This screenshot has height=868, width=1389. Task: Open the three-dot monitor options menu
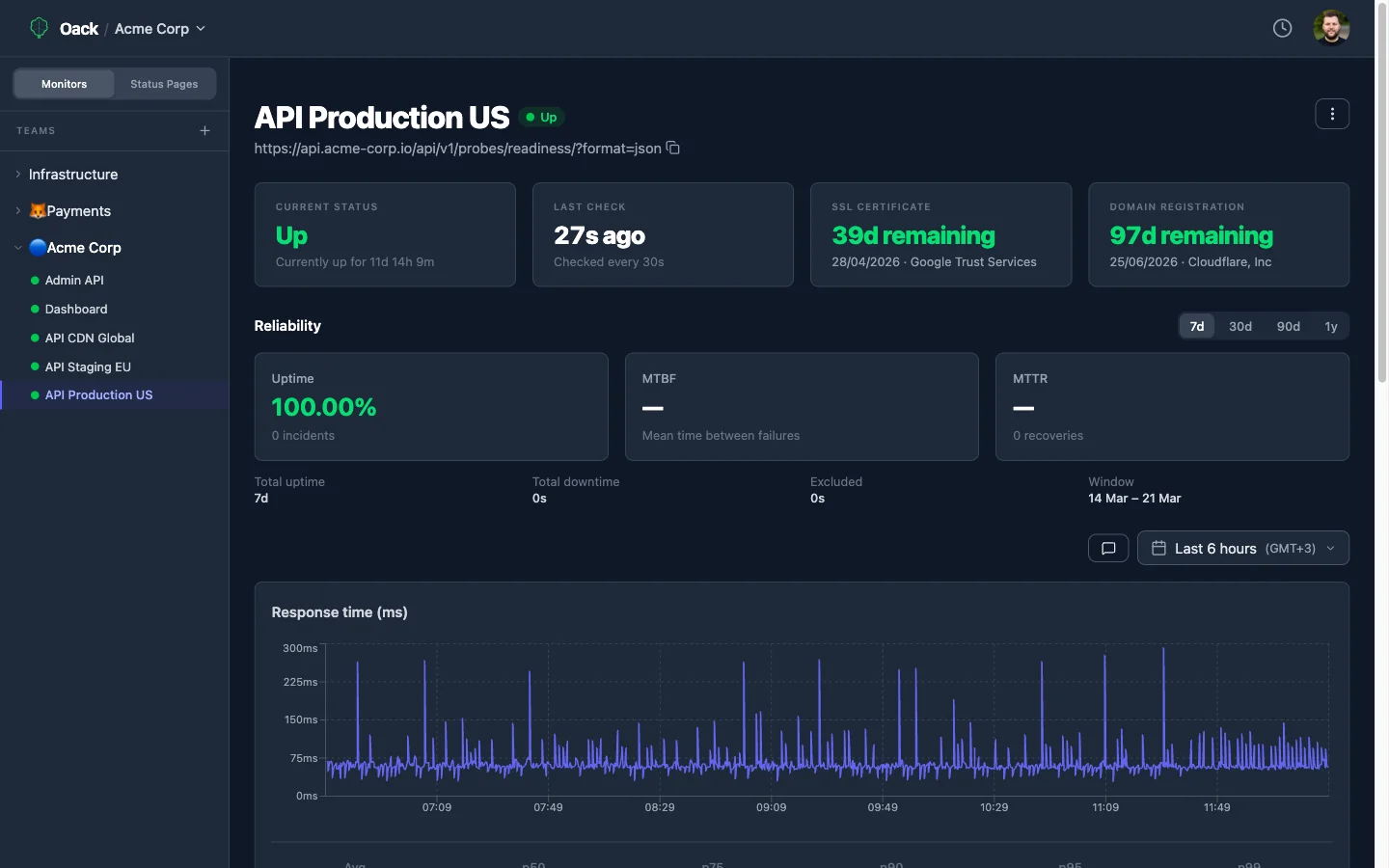coord(1332,114)
